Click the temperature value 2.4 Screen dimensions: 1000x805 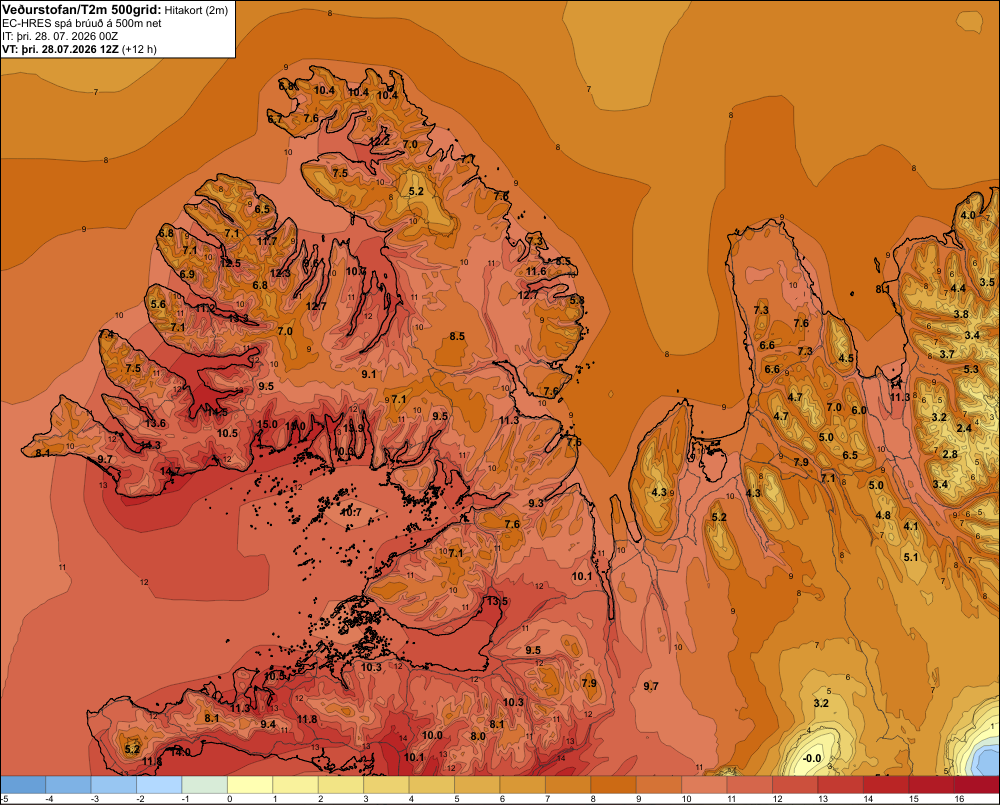tap(964, 428)
